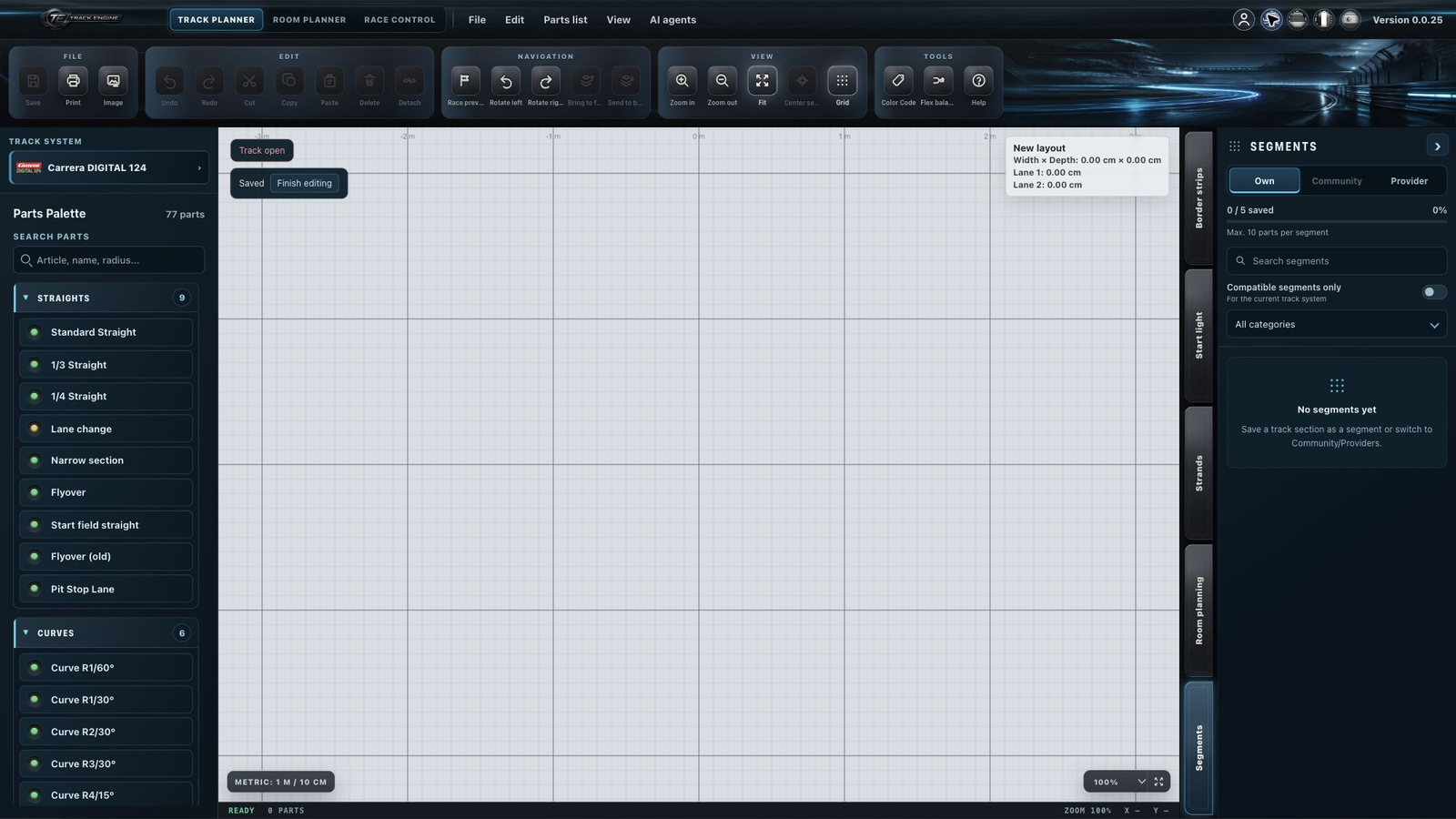The width and height of the screenshot is (1456, 819).
Task: Select the Provider segments tab
Action: click(x=1409, y=181)
